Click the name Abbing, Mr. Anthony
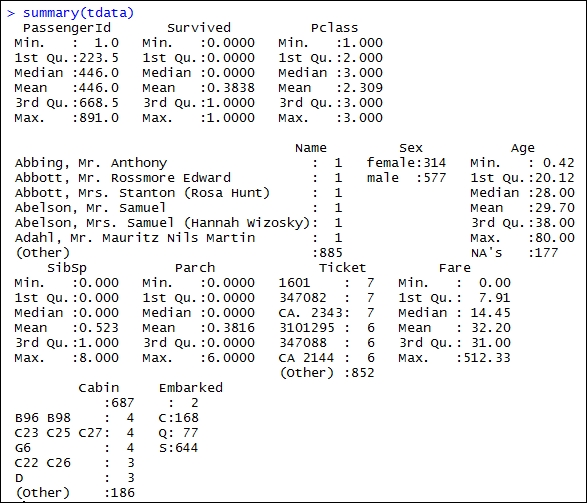 tap(91, 163)
